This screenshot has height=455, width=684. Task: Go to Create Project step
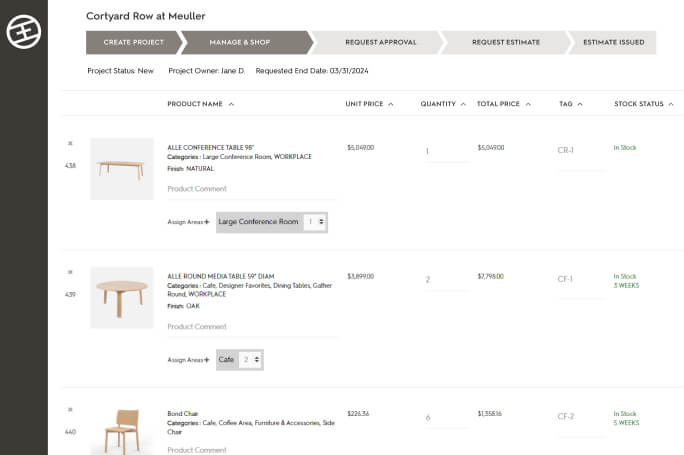click(x=133, y=42)
